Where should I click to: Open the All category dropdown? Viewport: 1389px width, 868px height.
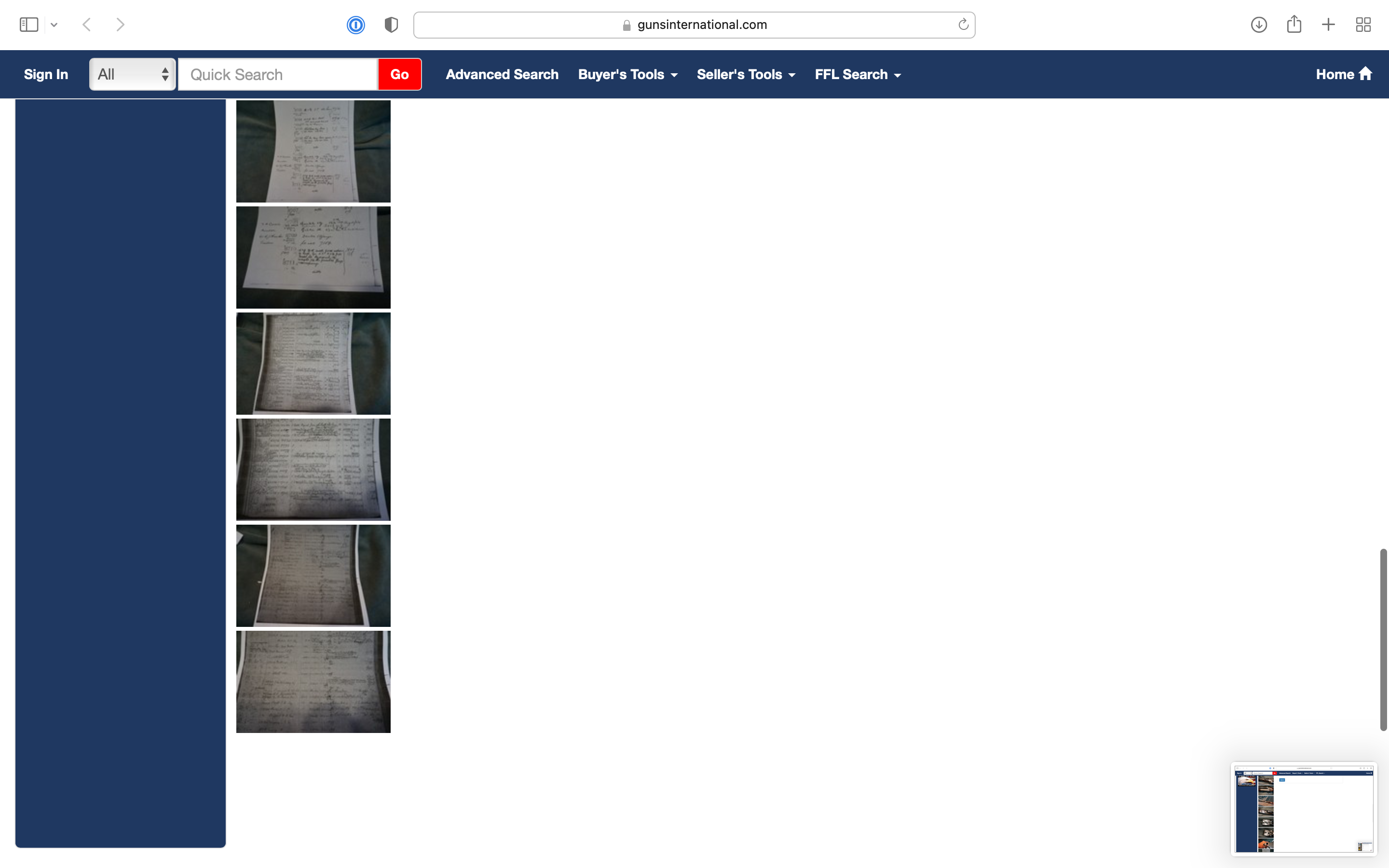click(133, 74)
